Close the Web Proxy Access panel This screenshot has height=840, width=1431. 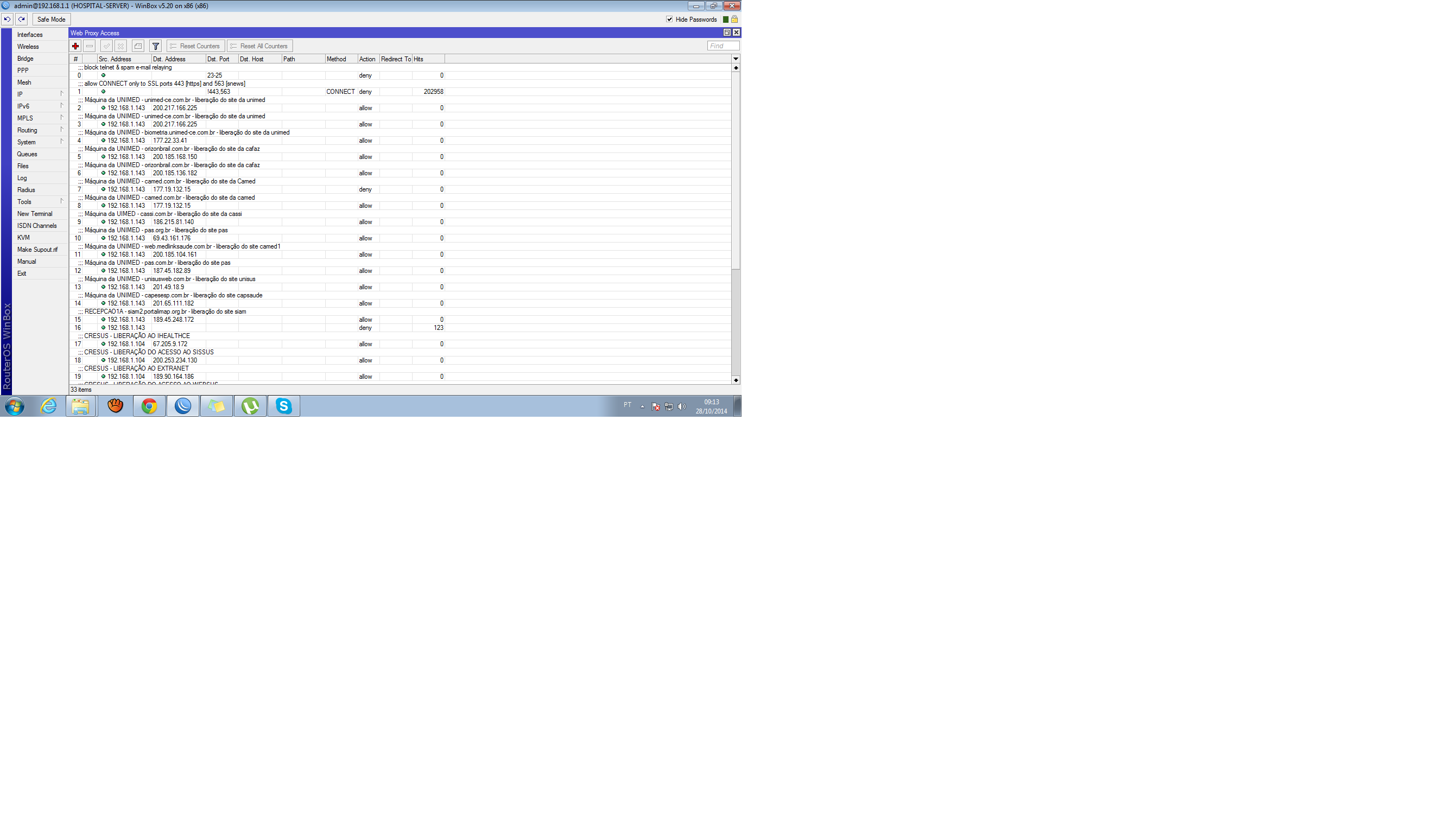point(736,33)
